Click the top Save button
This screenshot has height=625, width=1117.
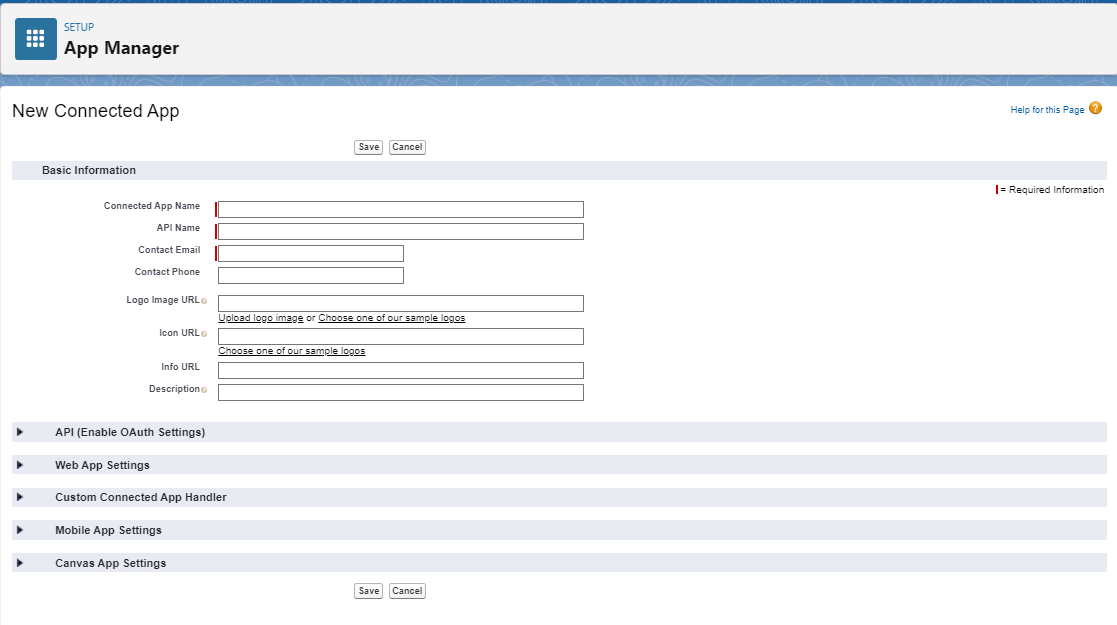tap(368, 147)
